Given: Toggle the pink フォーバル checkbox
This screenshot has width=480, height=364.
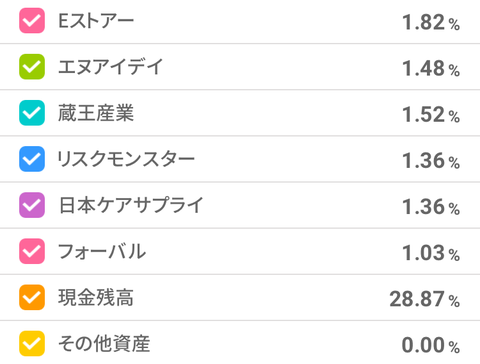Looking at the screenshot, I should (32, 251).
